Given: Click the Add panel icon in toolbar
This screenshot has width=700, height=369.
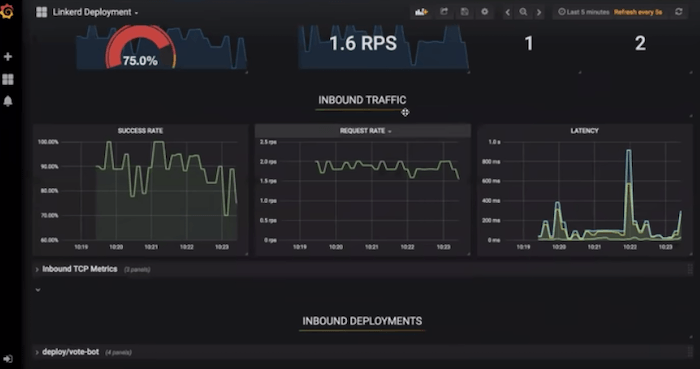Looking at the screenshot, I should click(x=421, y=12).
